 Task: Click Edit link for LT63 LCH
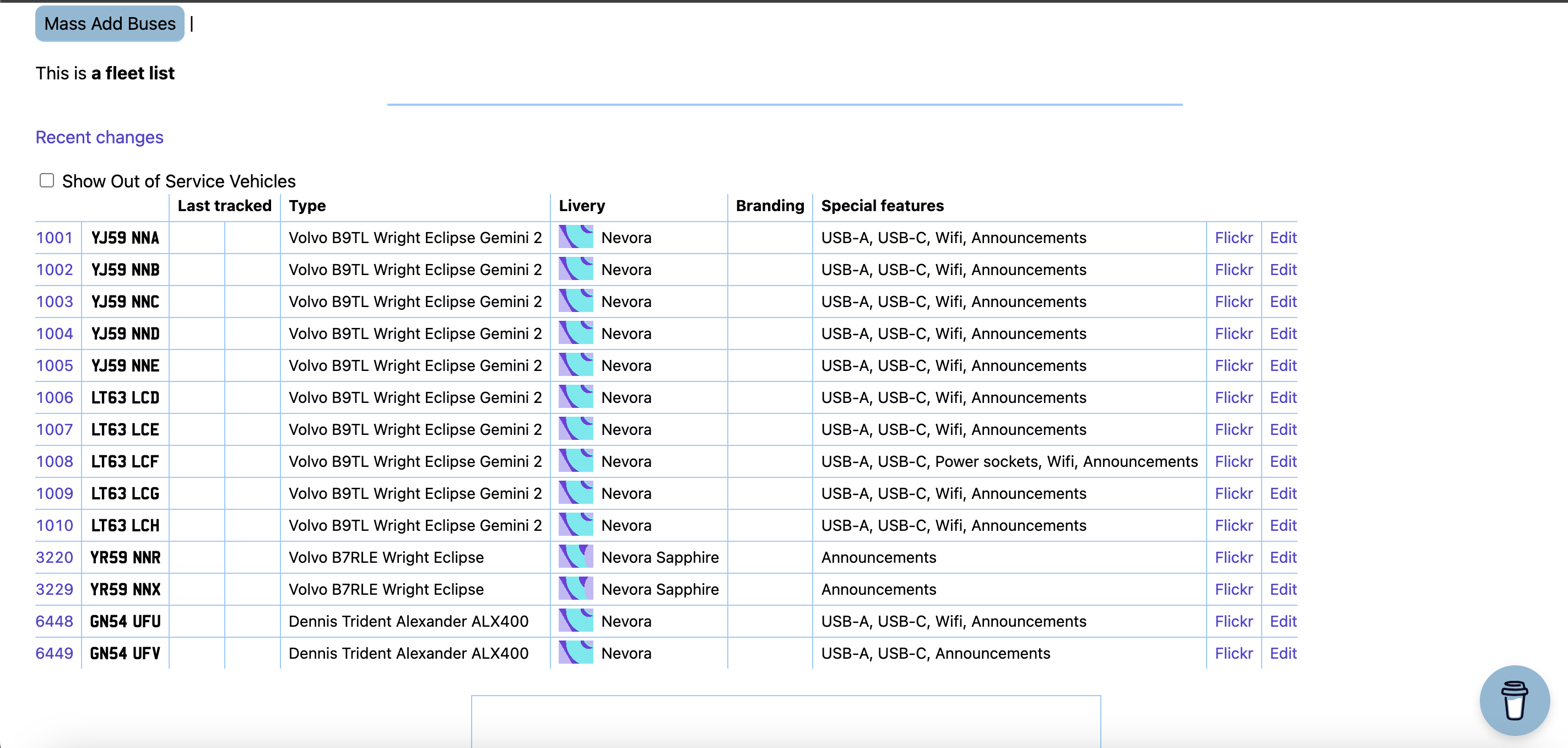[x=1283, y=525]
